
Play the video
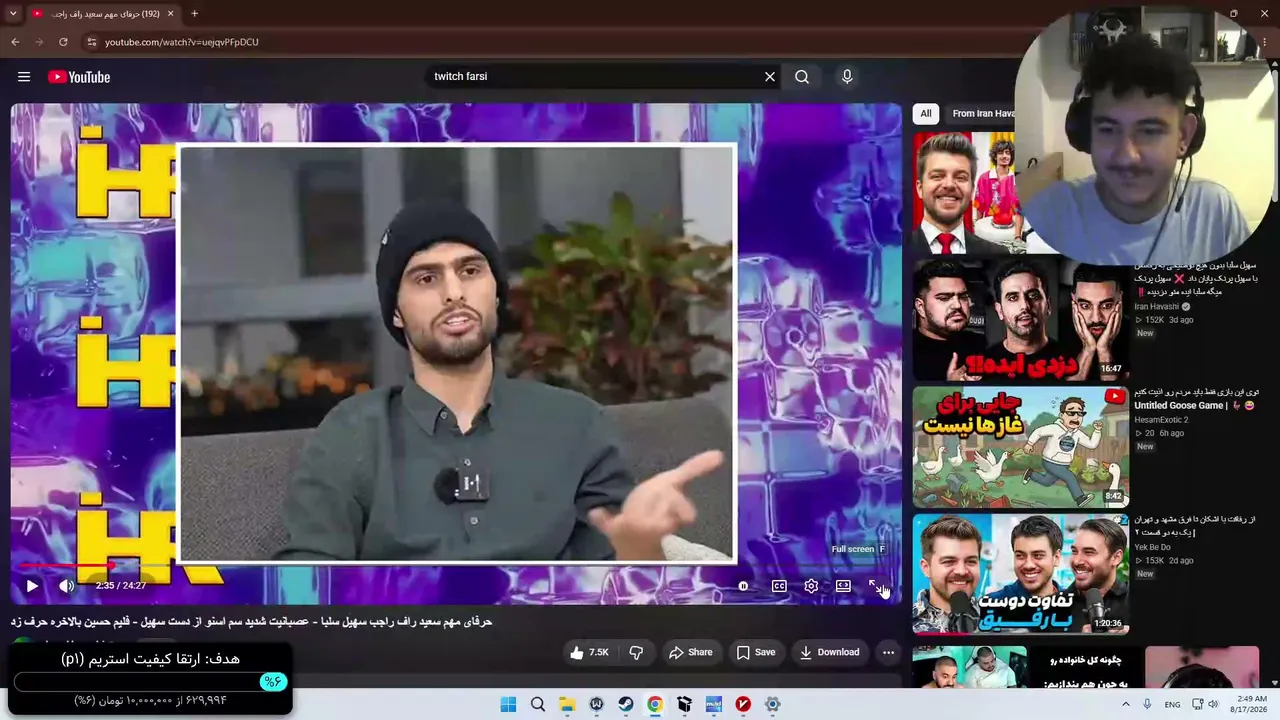[31, 586]
